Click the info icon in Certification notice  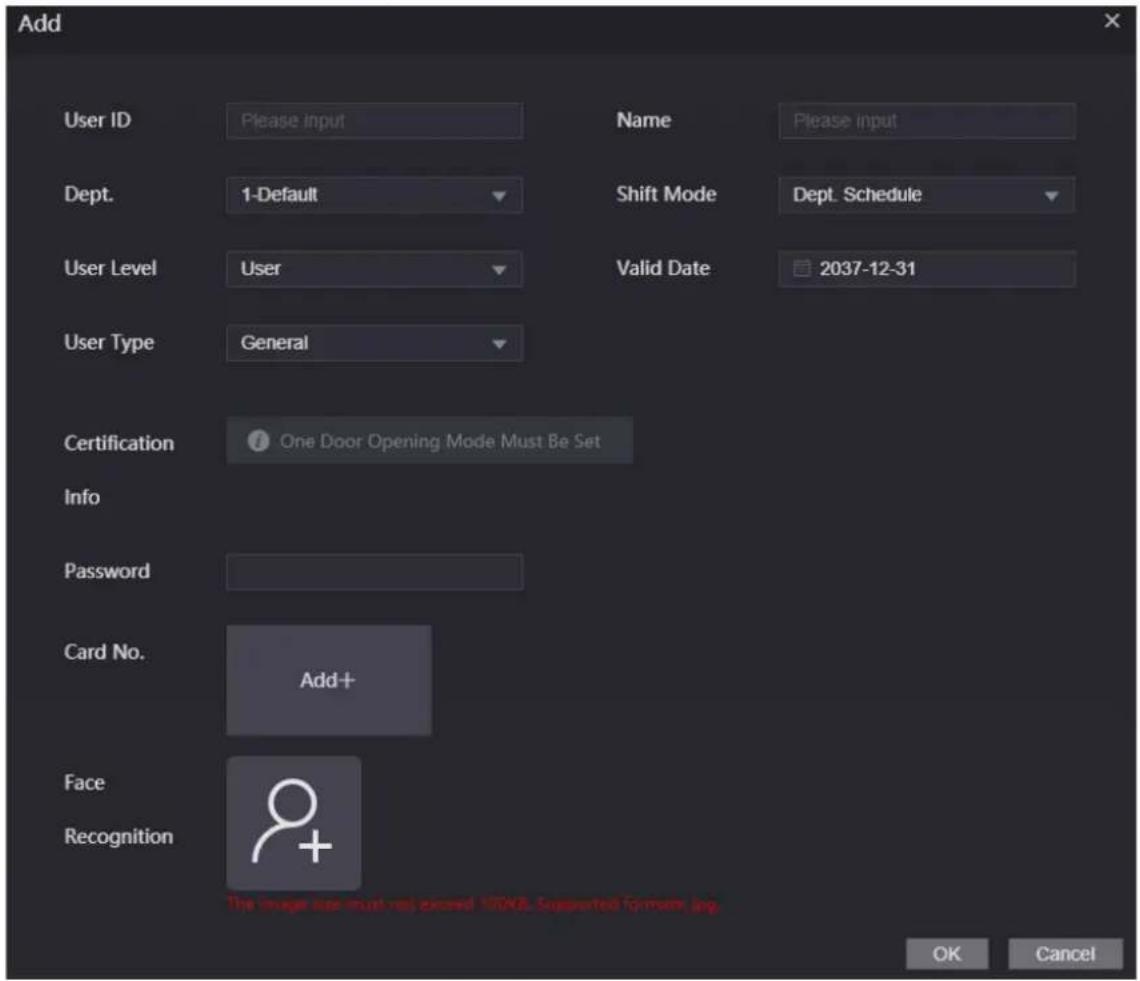pyautogui.click(x=258, y=441)
